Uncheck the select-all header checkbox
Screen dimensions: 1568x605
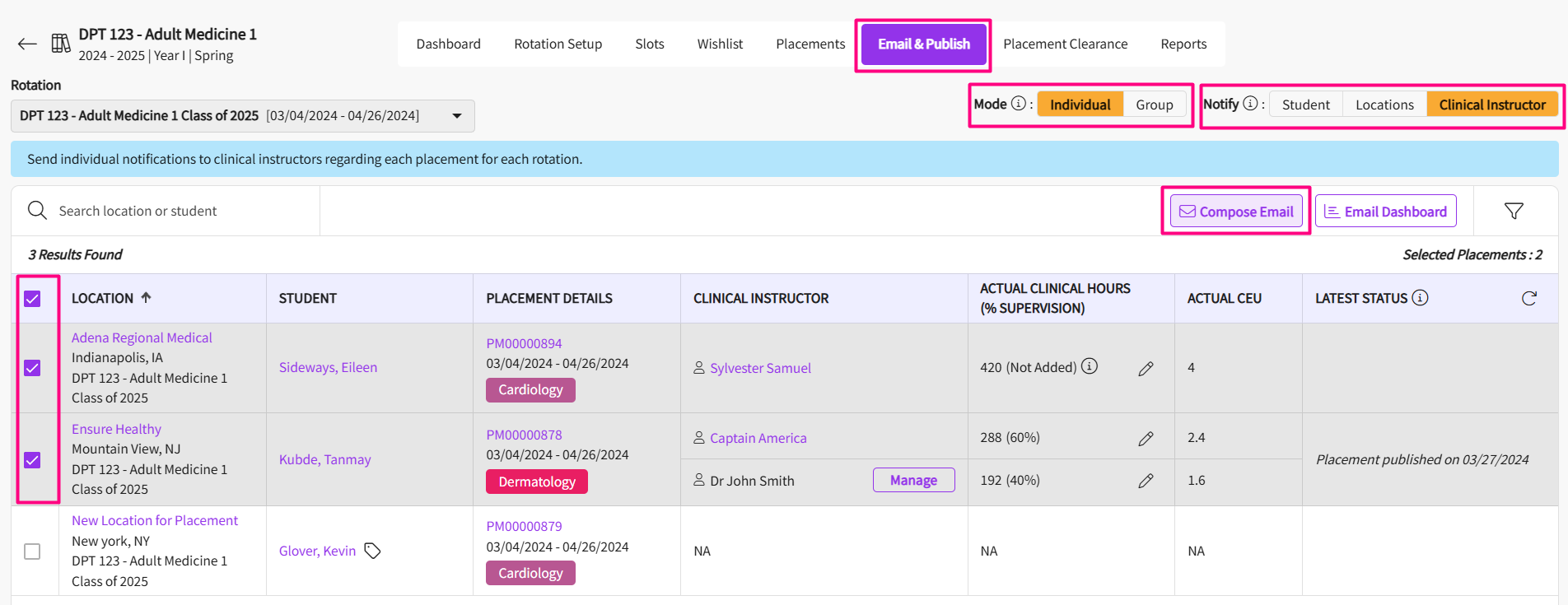click(32, 299)
